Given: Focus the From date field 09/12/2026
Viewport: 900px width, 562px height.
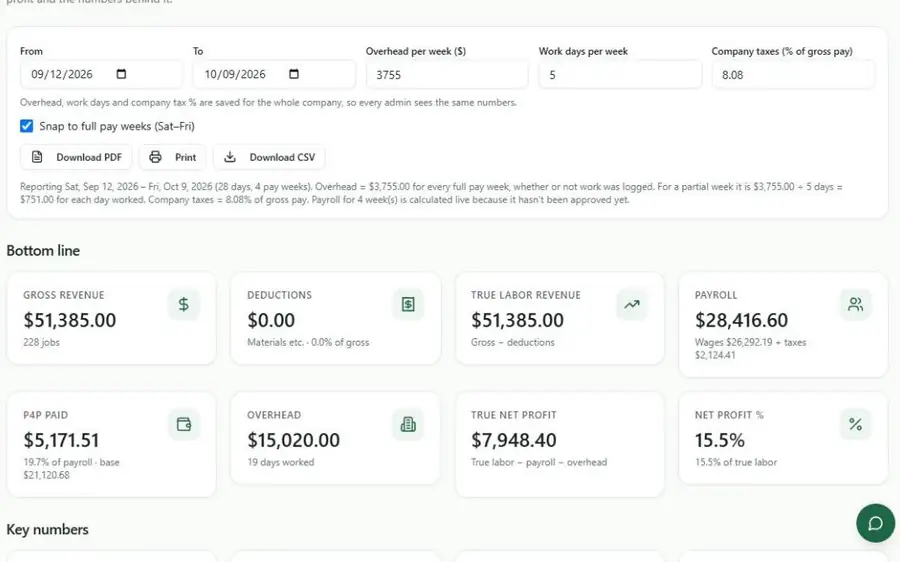Looking at the screenshot, I should pos(101,74).
